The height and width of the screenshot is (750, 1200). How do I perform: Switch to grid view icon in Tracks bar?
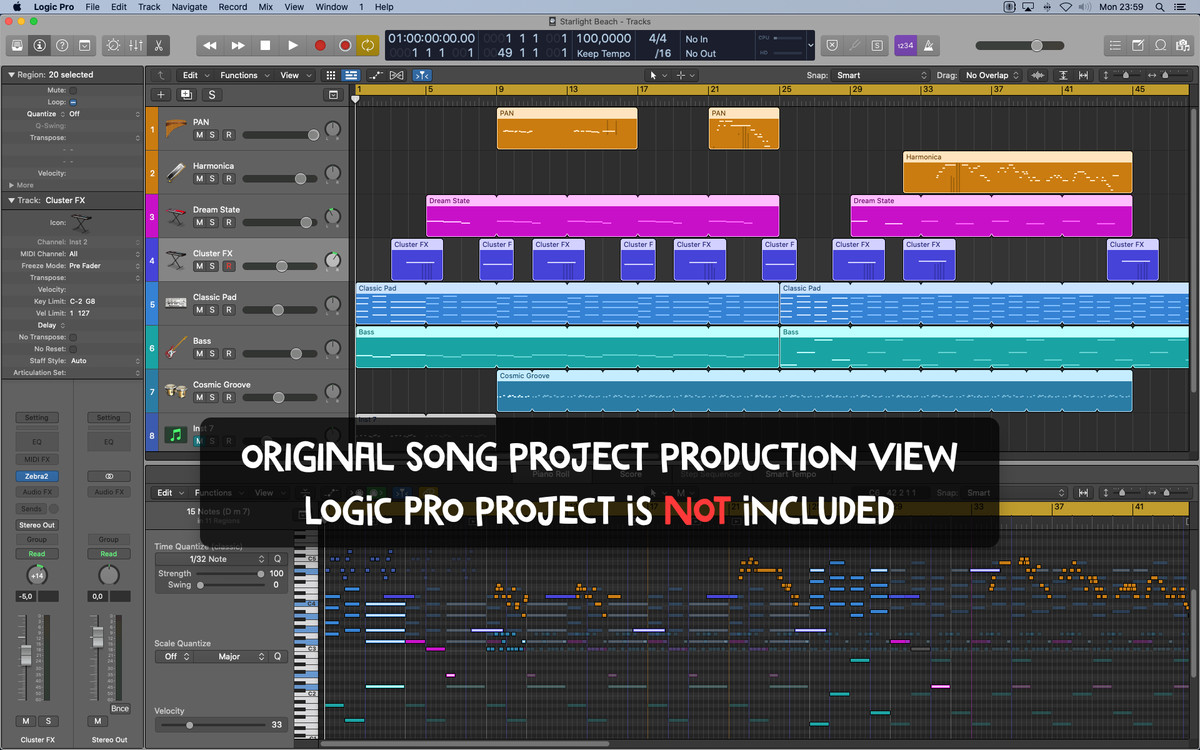click(331, 75)
